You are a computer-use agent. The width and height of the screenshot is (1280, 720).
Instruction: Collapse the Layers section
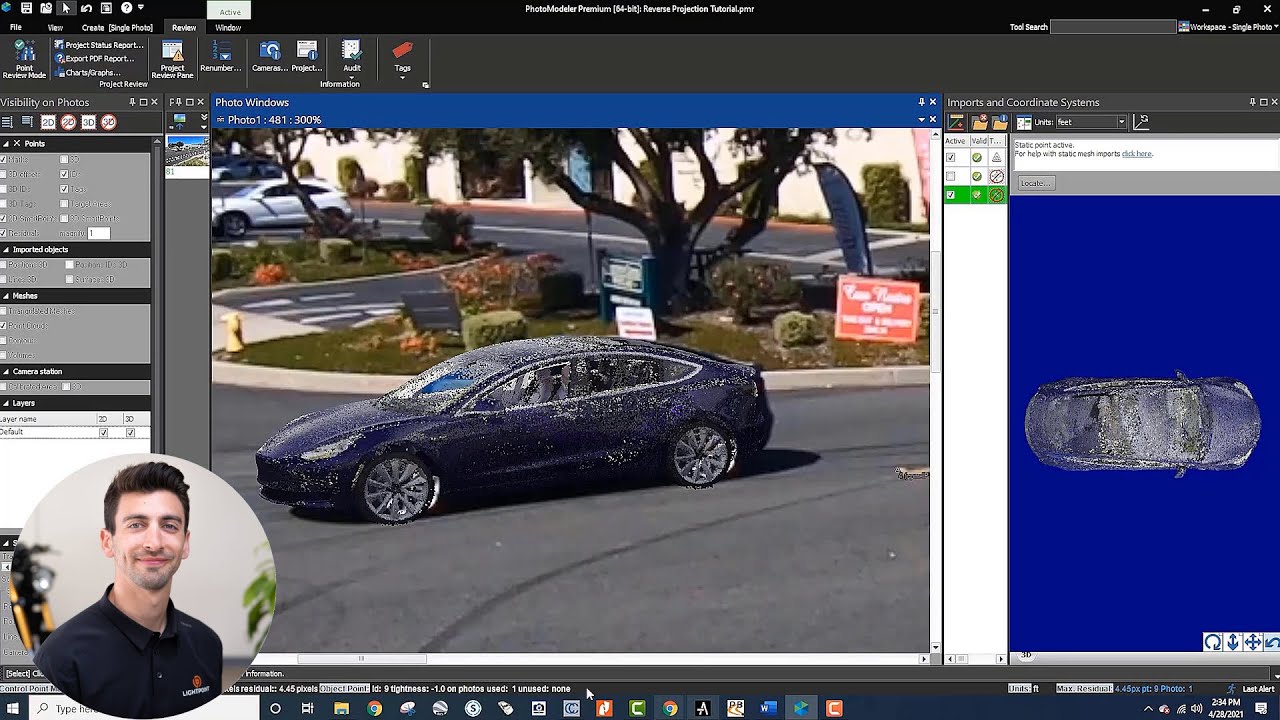pyautogui.click(x=6, y=403)
